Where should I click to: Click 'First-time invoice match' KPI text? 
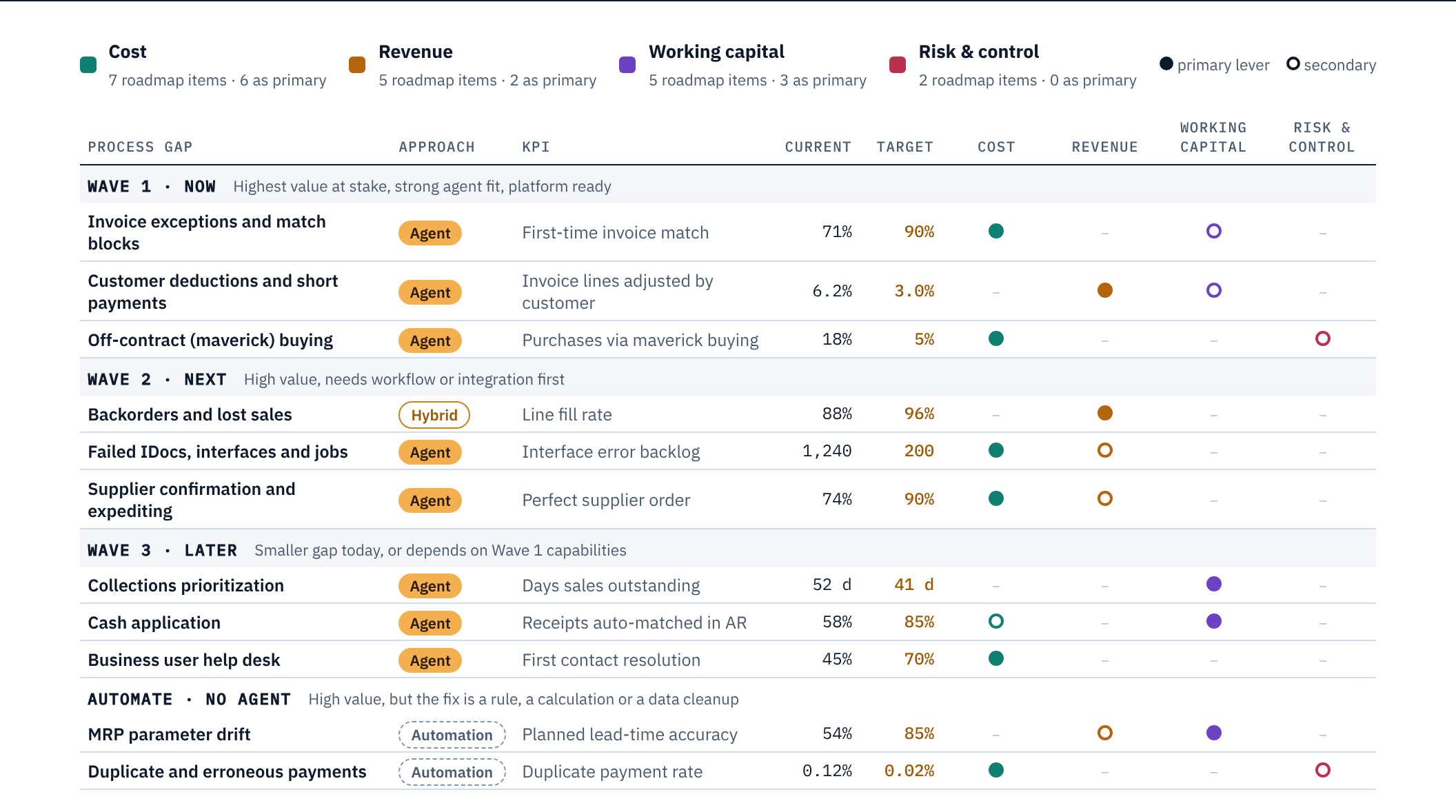616,233
